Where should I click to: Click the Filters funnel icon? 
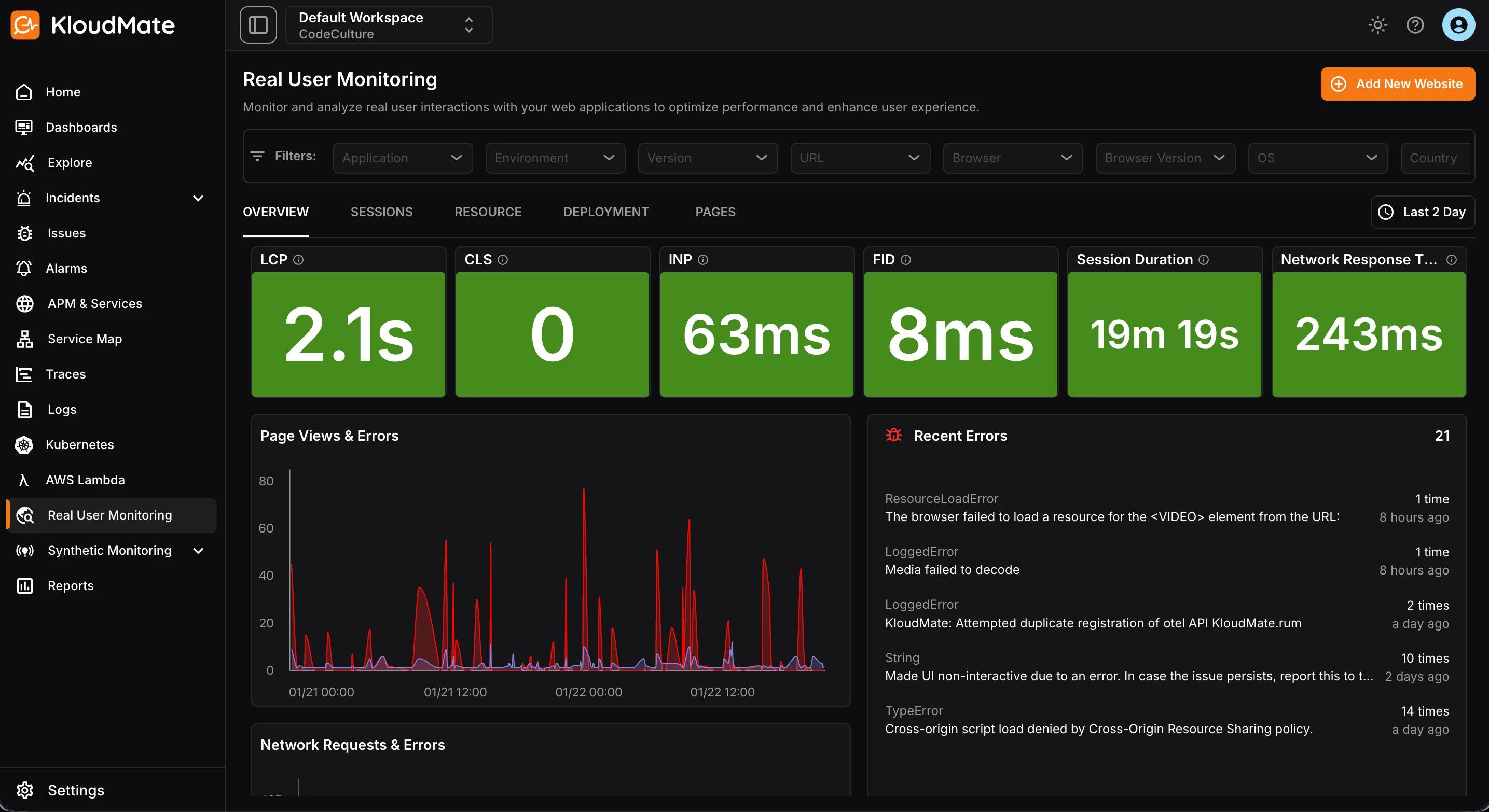point(257,156)
